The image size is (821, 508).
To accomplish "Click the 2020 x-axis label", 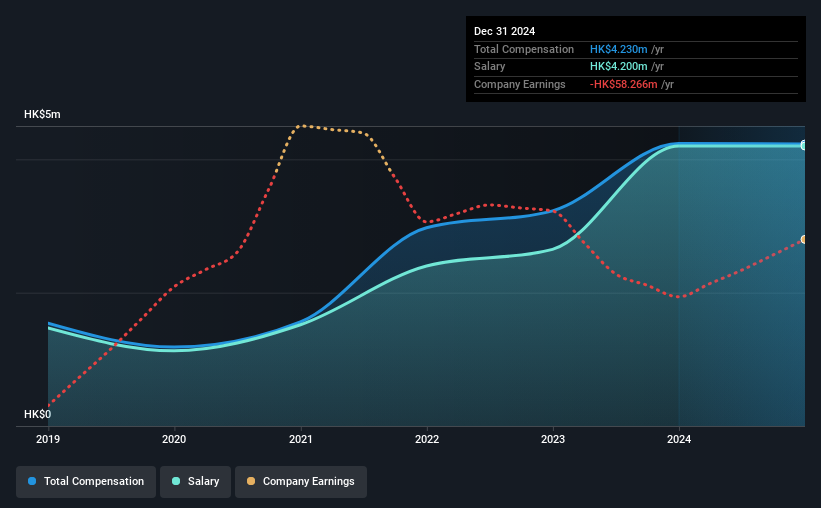I will [x=174, y=439].
